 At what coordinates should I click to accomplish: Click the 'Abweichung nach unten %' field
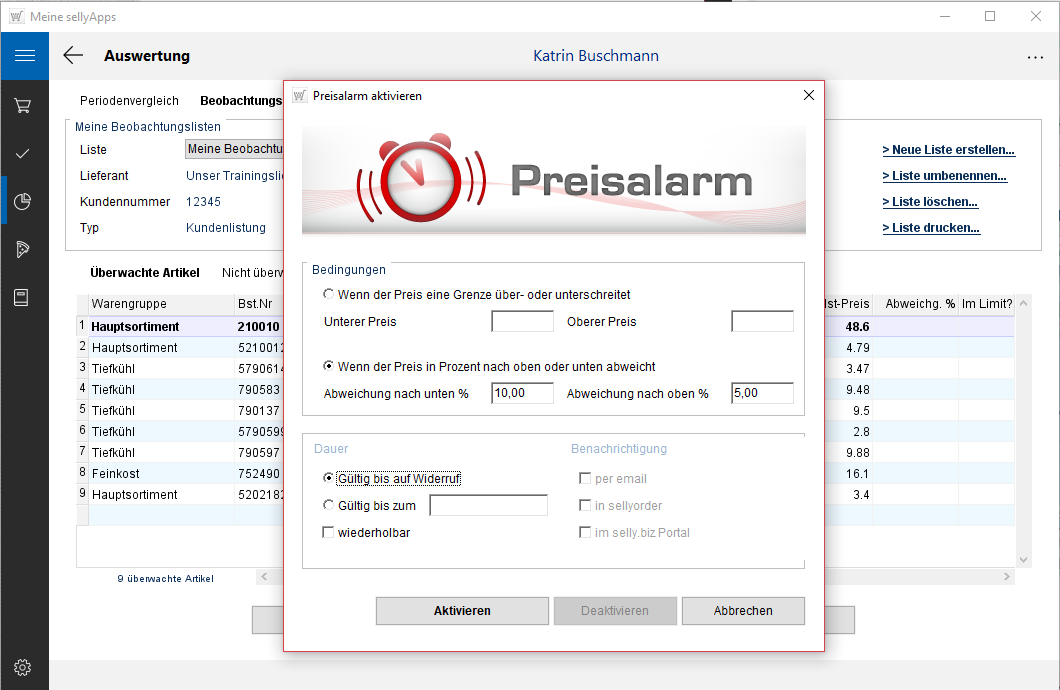522,394
